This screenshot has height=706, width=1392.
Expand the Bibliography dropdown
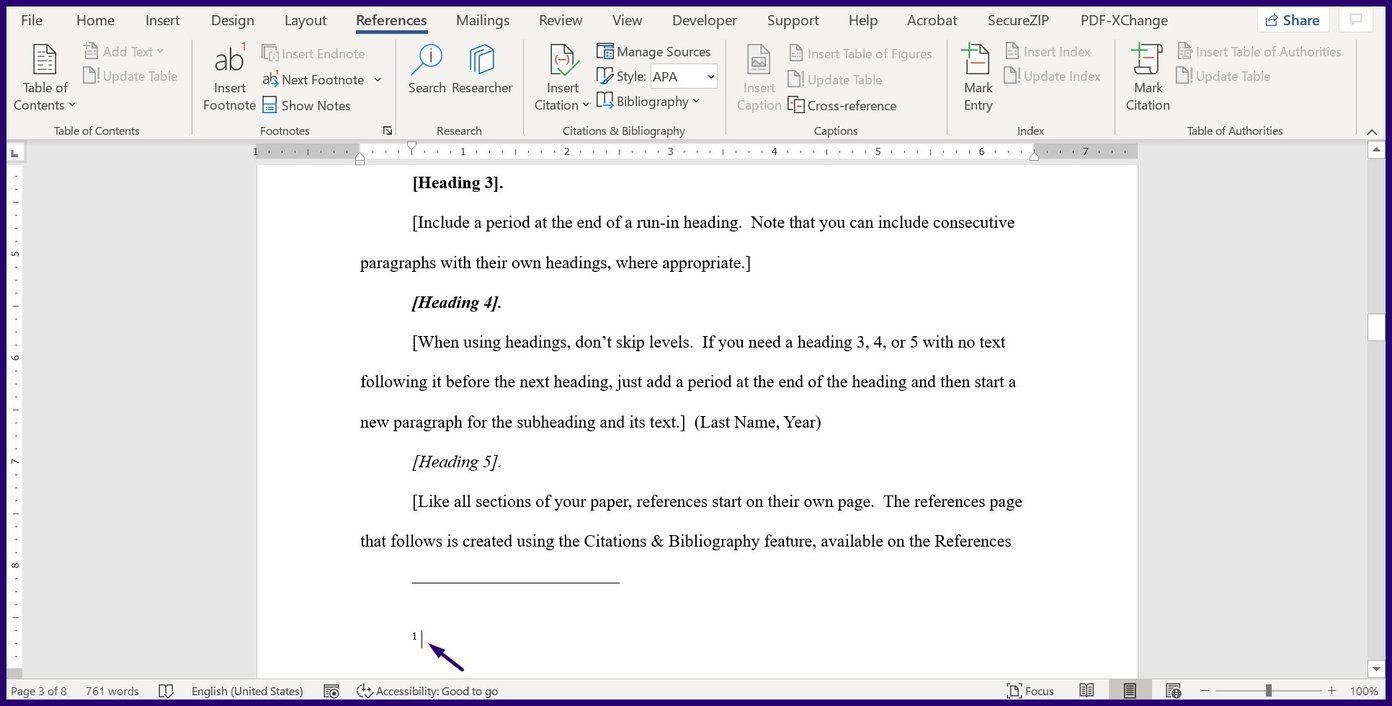click(648, 101)
